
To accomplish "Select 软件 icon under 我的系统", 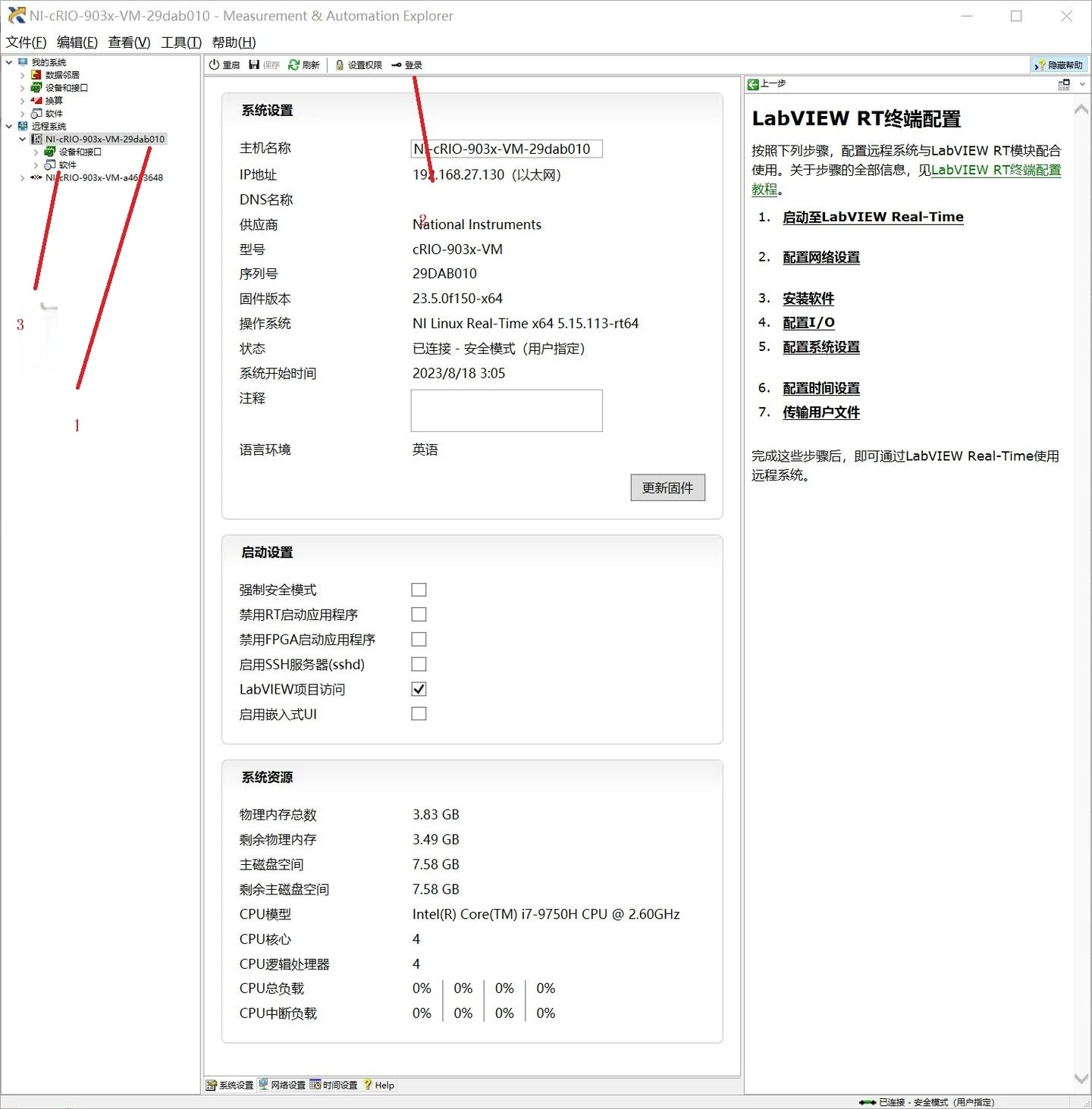I will coord(36,113).
